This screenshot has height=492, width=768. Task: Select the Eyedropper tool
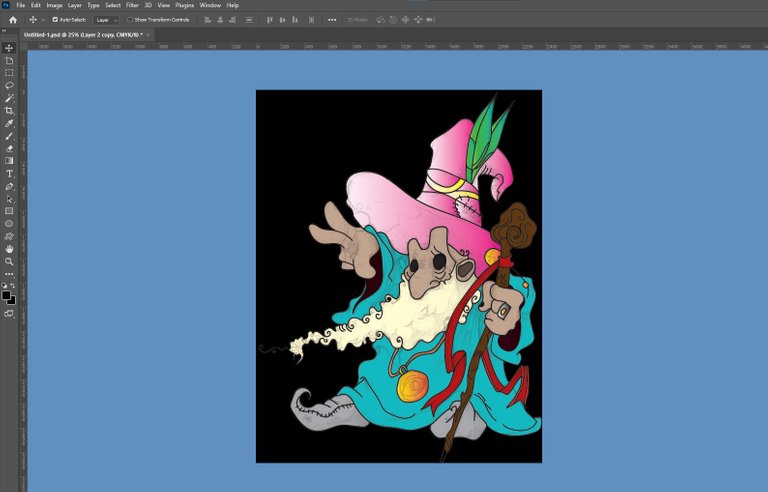(9, 123)
